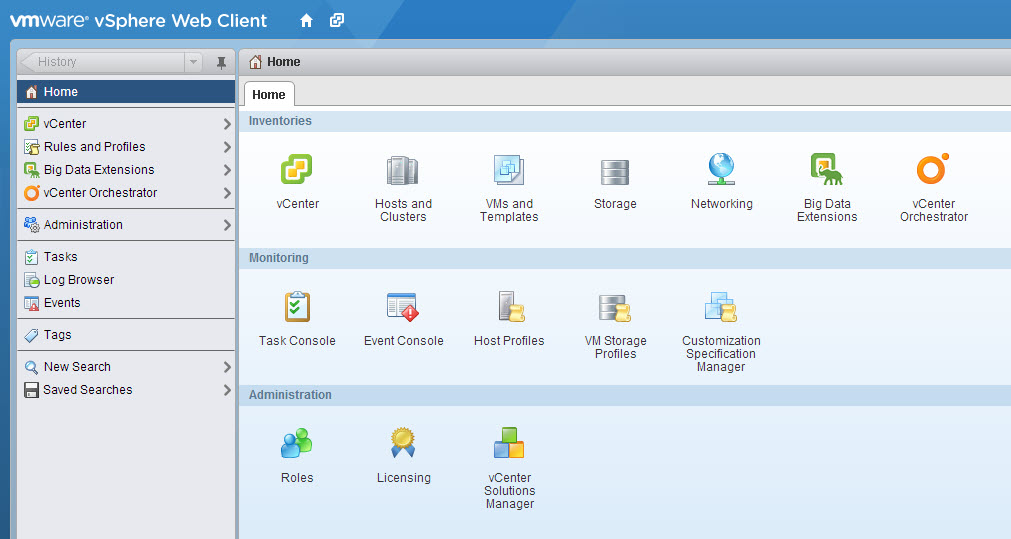This screenshot has width=1011, height=539.
Task: Open Saved Searches in navigator
Action: 126,390
